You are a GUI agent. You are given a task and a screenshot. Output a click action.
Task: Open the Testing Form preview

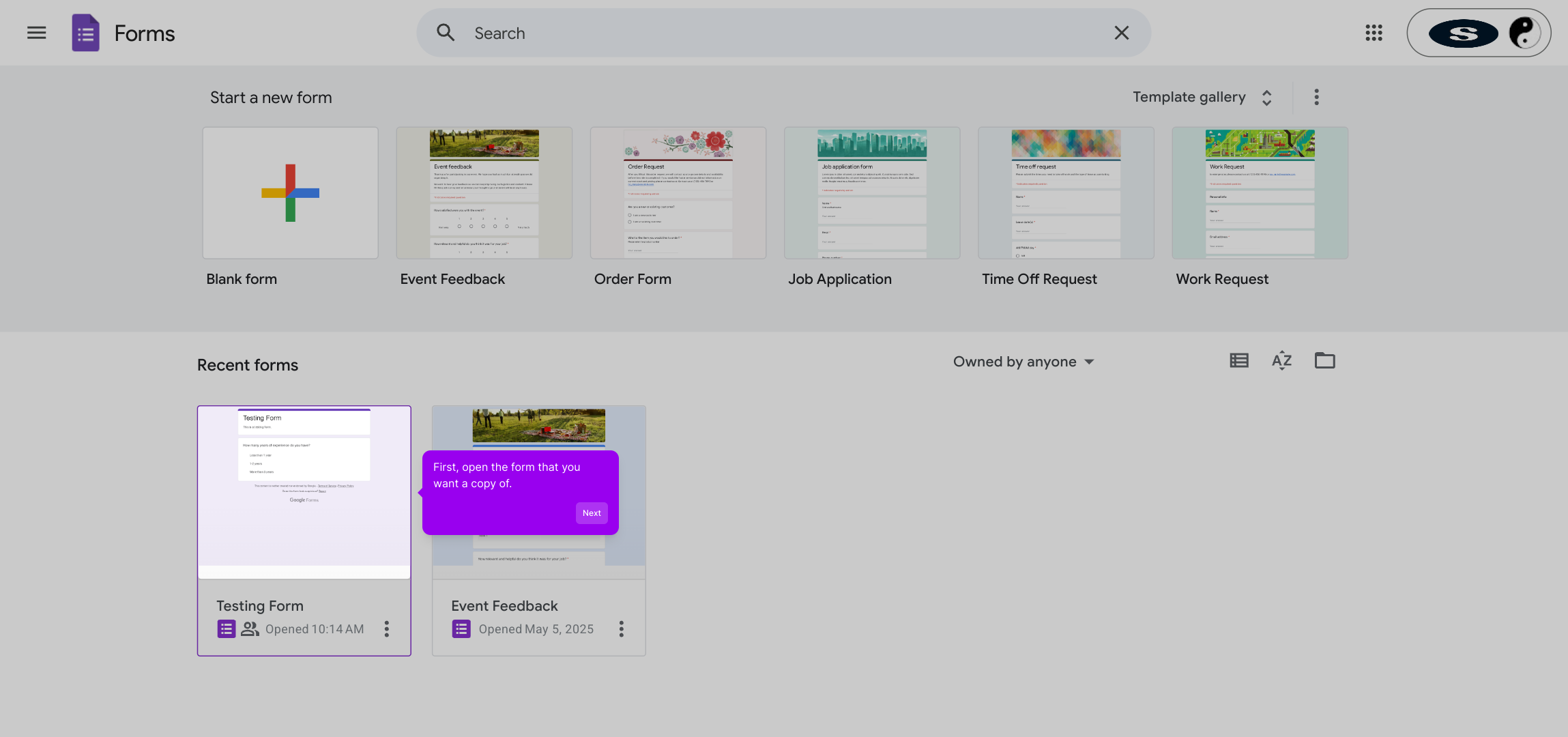304,492
